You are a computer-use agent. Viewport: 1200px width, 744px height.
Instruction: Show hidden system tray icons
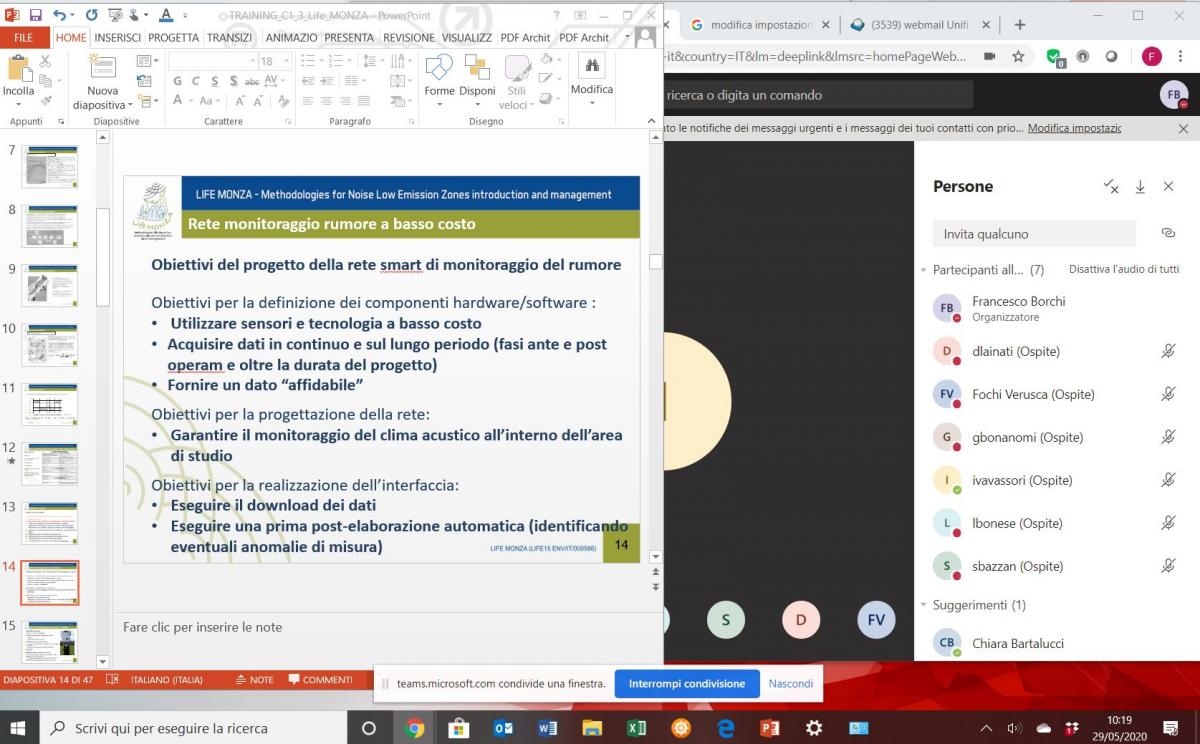(x=987, y=728)
